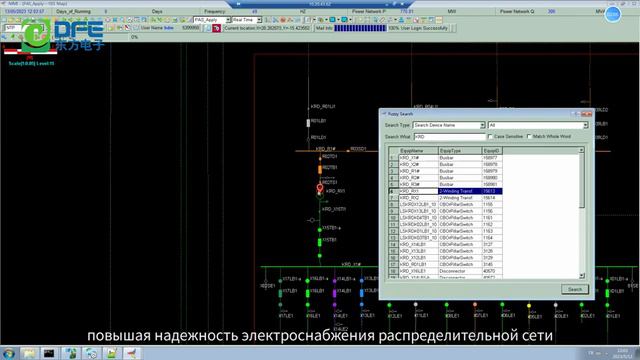Sort by the EquipID column header
The width and height of the screenshot is (640, 360).
coord(491,151)
